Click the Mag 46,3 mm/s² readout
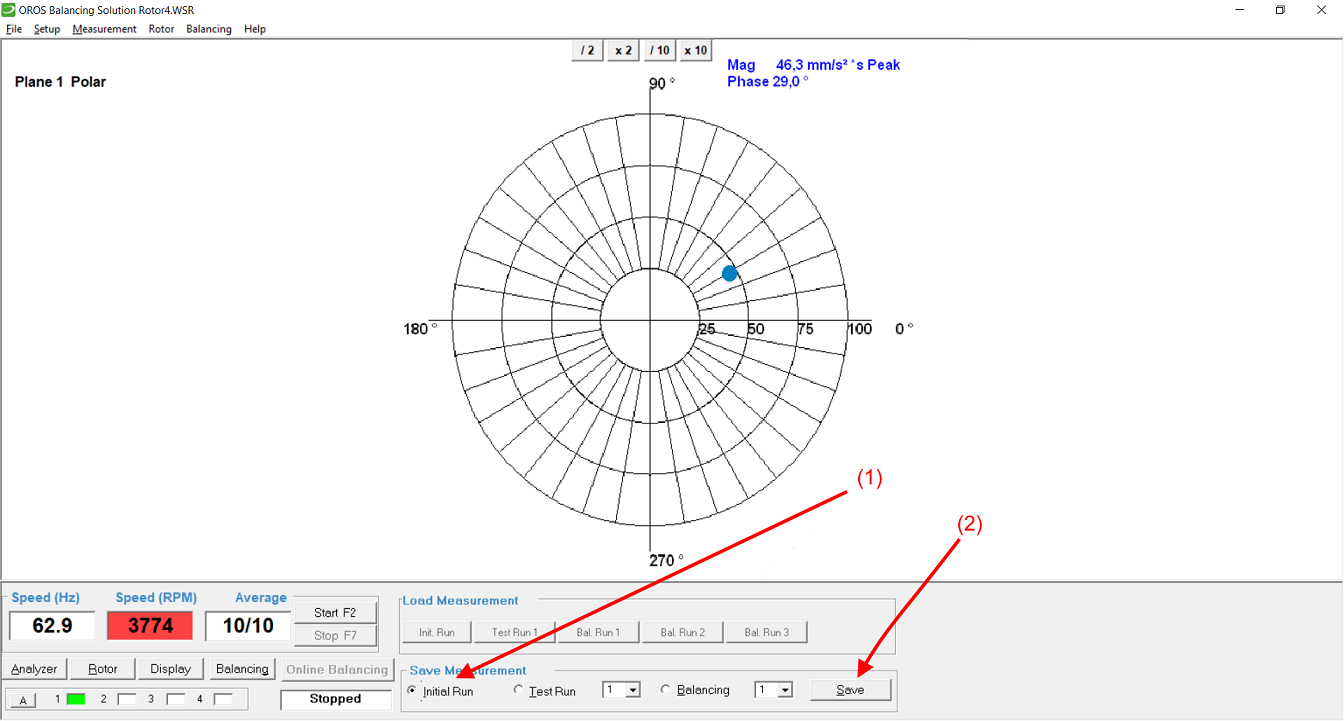1344x721 pixels. point(814,65)
